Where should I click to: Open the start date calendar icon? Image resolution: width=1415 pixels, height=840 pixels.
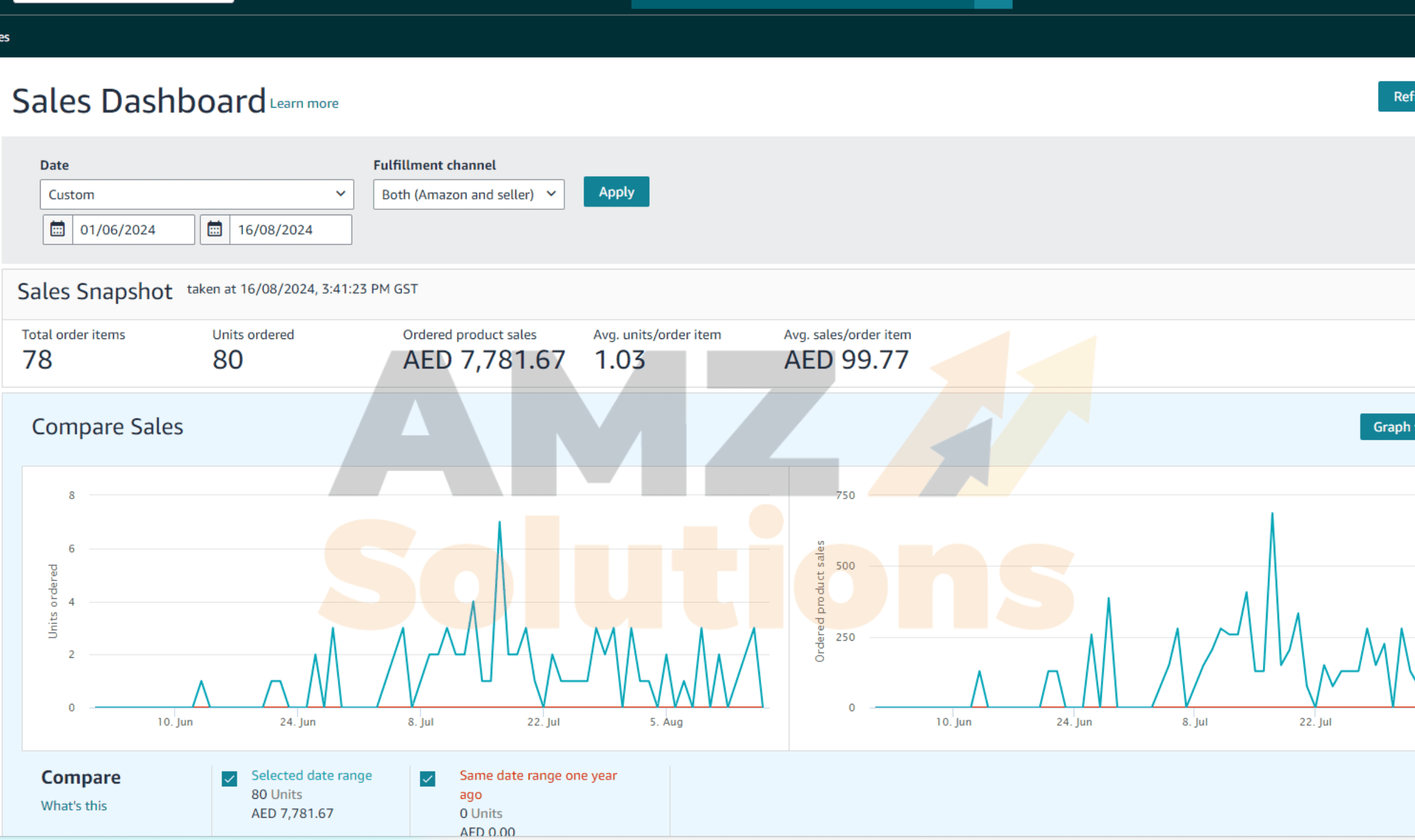57,229
